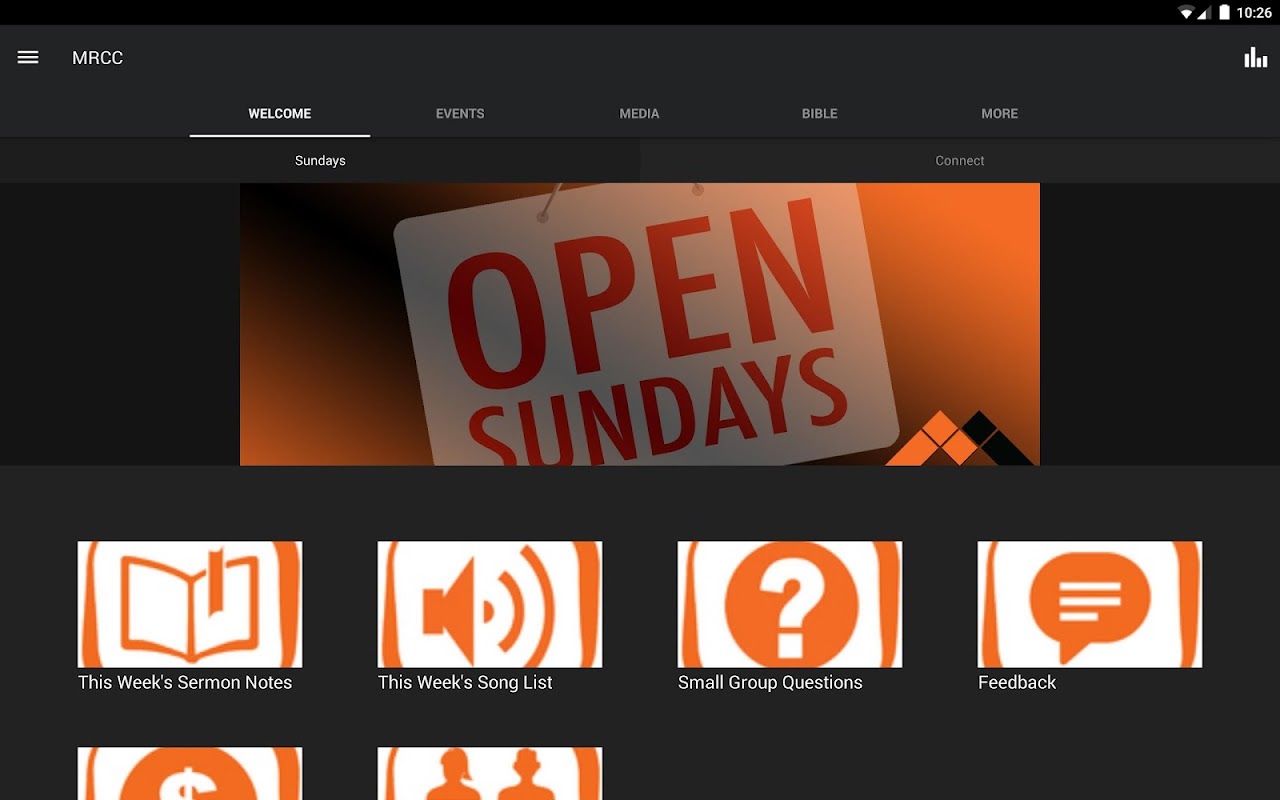
Task: Open Small Group Questions question-mark icon
Action: tap(790, 604)
